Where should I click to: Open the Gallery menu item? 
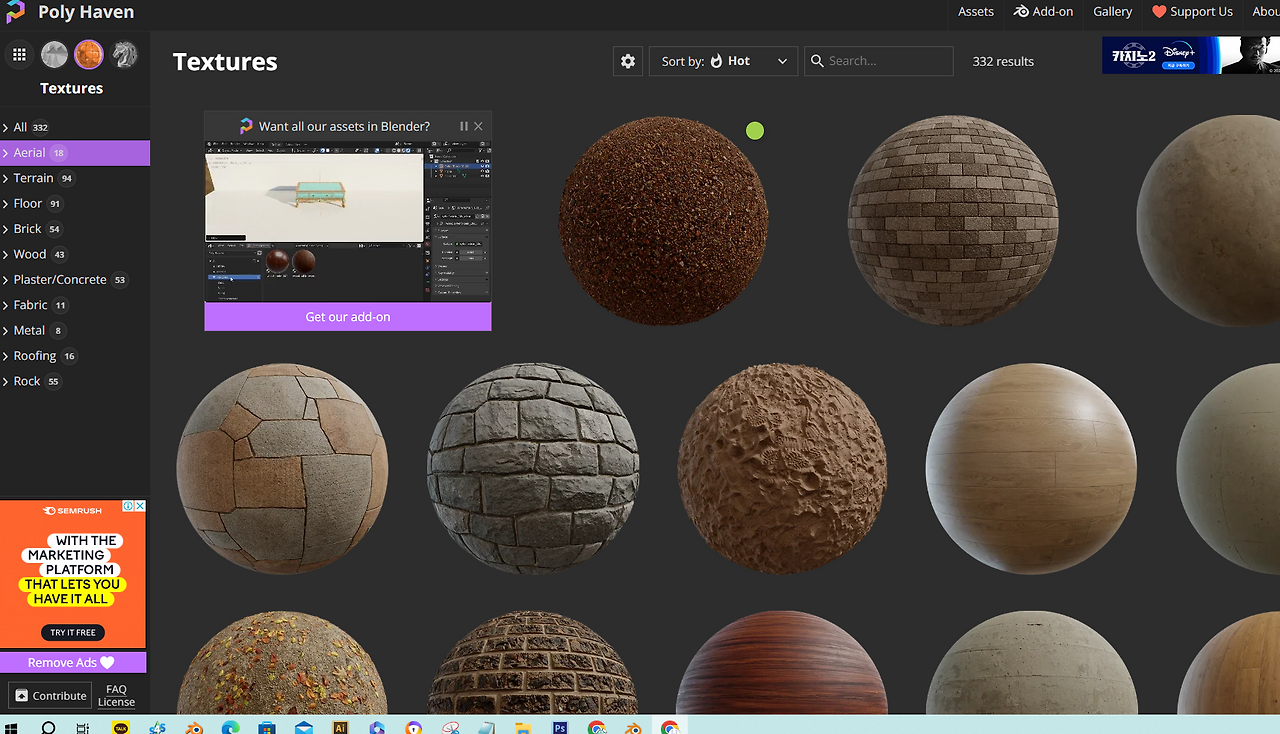[1112, 12]
